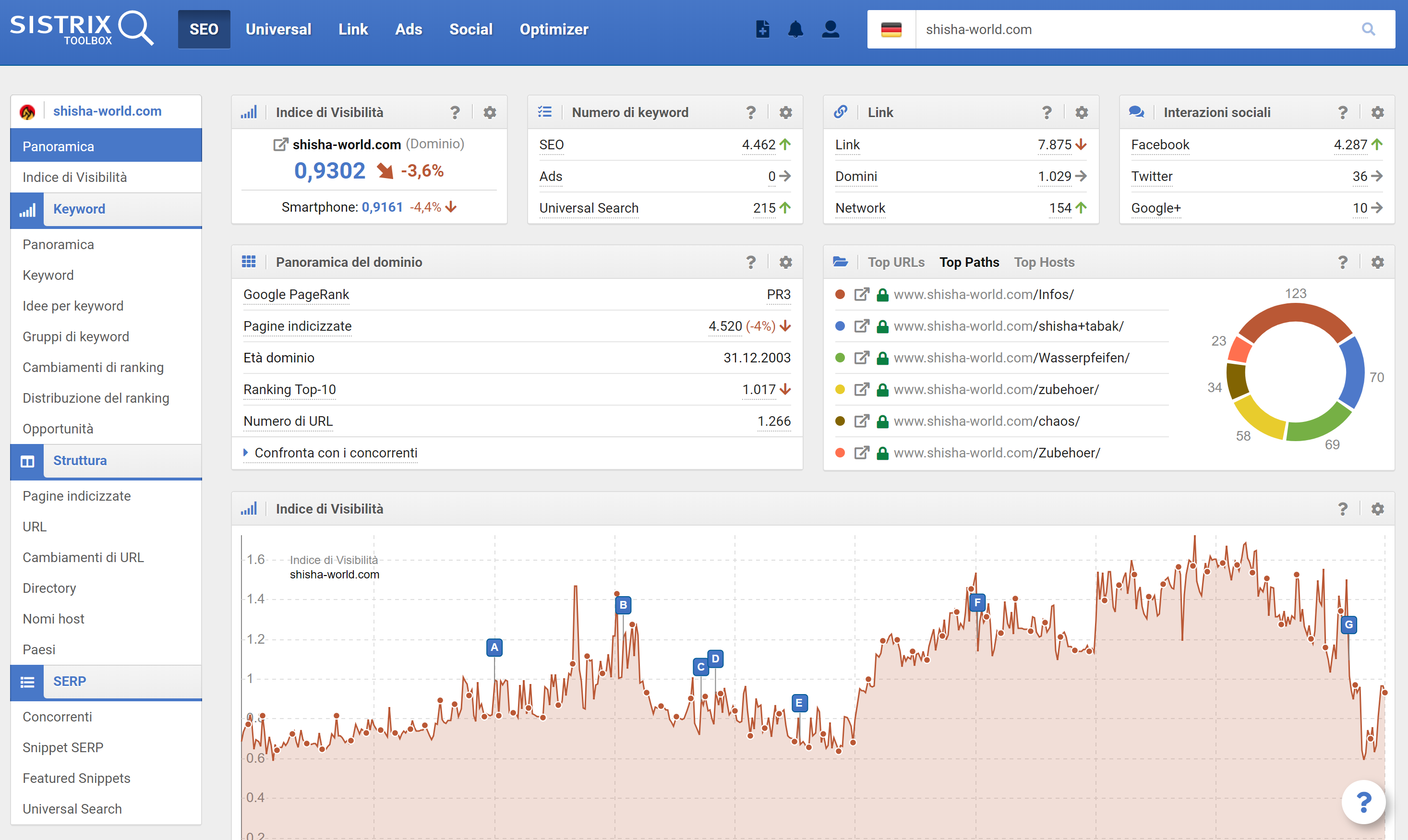The height and width of the screenshot is (840, 1408).
Task: Open settings gear of Indice di Visibilità top box
Action: pyautogui.click(x=490, y=113)
